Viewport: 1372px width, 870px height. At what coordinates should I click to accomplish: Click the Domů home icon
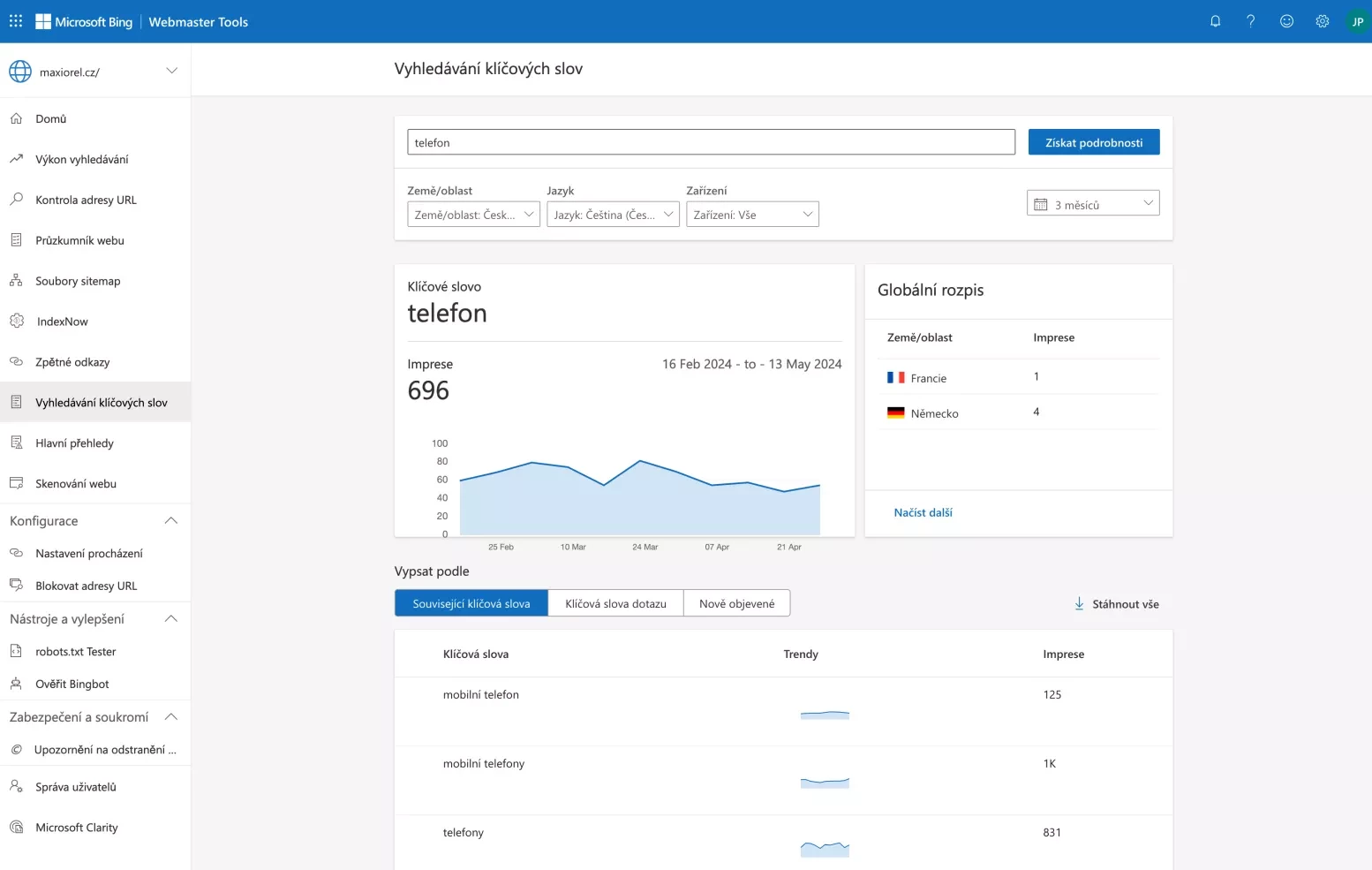[x=16, y=118]
